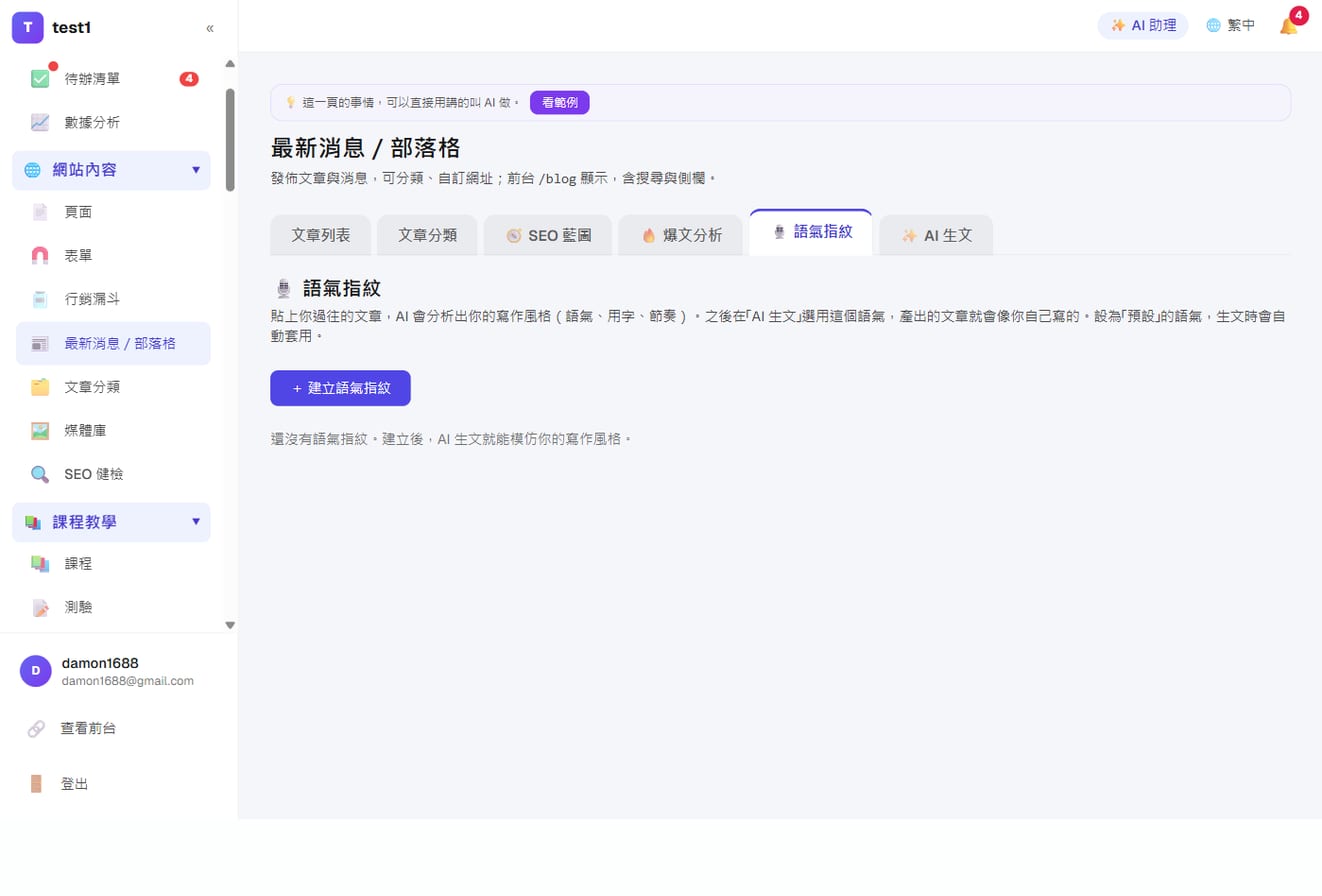Collapse the 網站內容 section arrow
1322x896 pixels.
tap(196, 170)
